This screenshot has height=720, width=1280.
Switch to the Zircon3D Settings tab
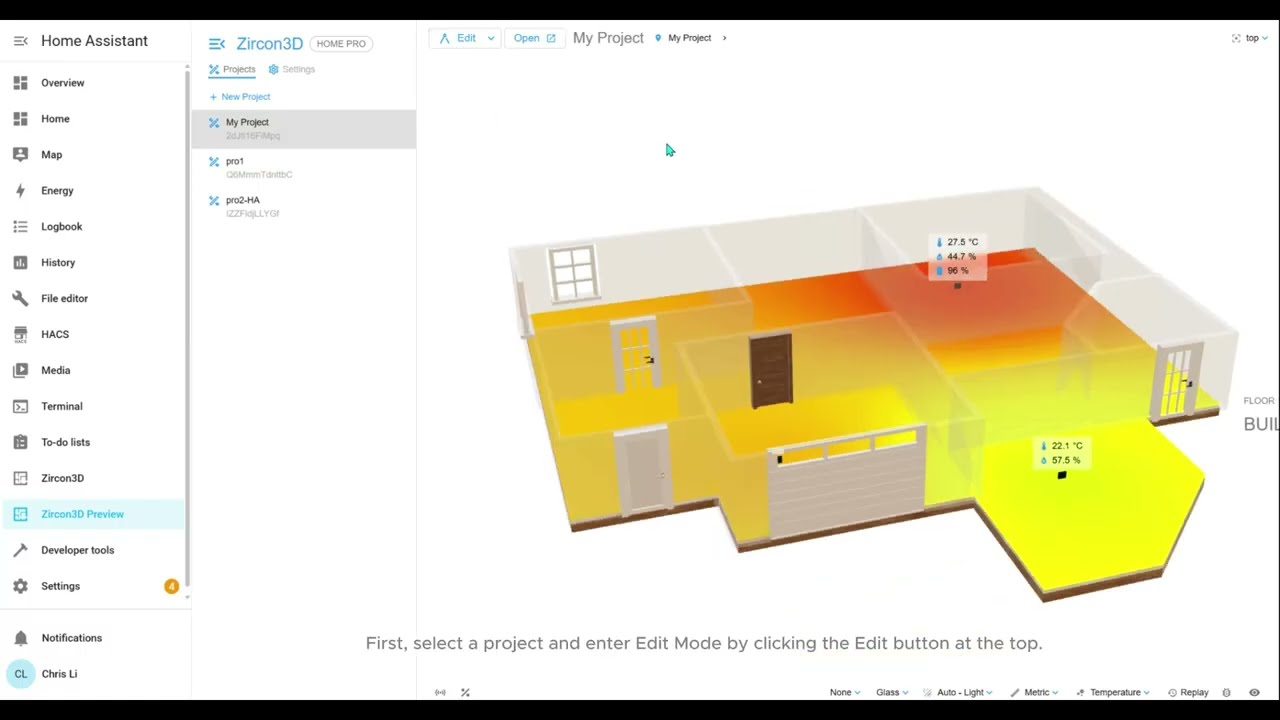click(x=292, y=69)
